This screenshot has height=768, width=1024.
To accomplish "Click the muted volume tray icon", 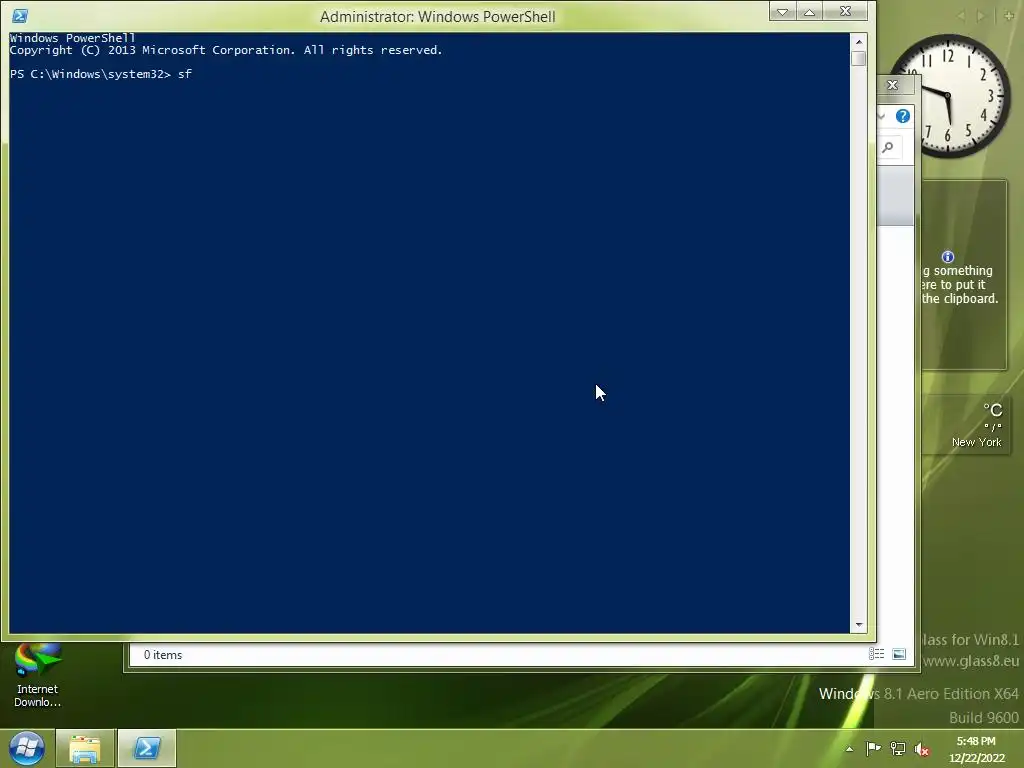I will (922, 749).
